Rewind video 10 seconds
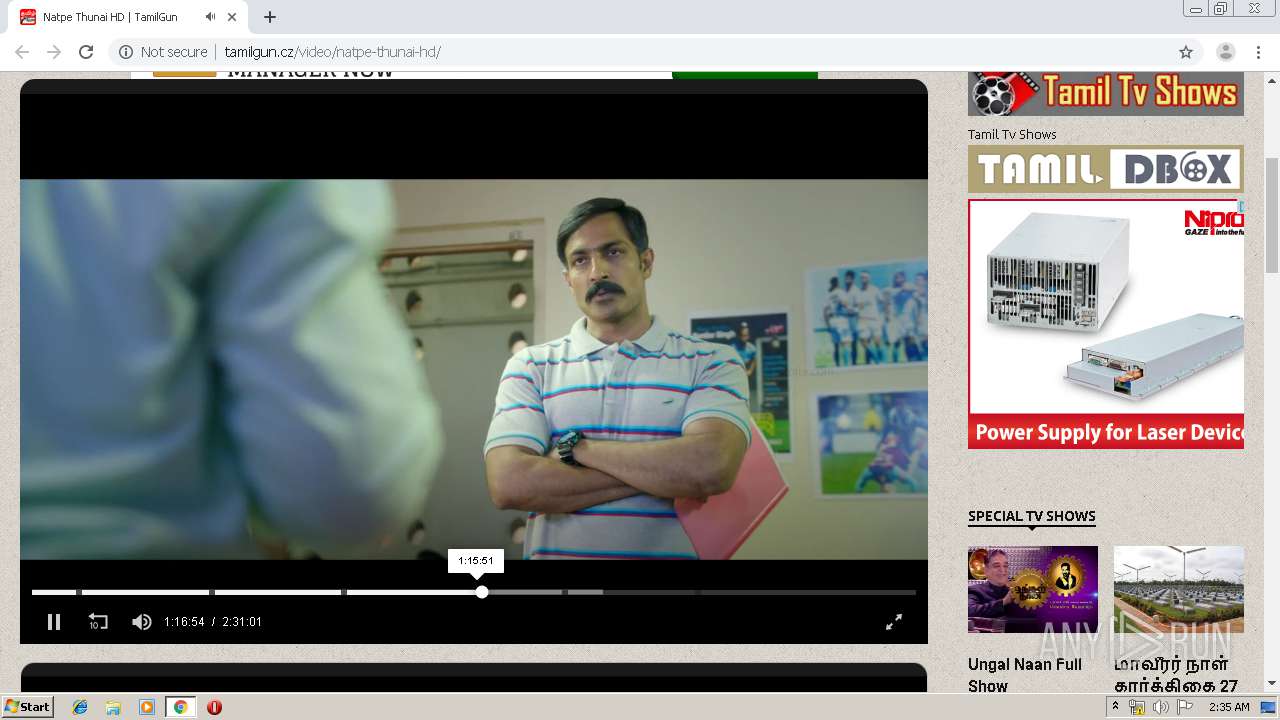The height and width of the screenshot is (720, 1280). (98, 622)
